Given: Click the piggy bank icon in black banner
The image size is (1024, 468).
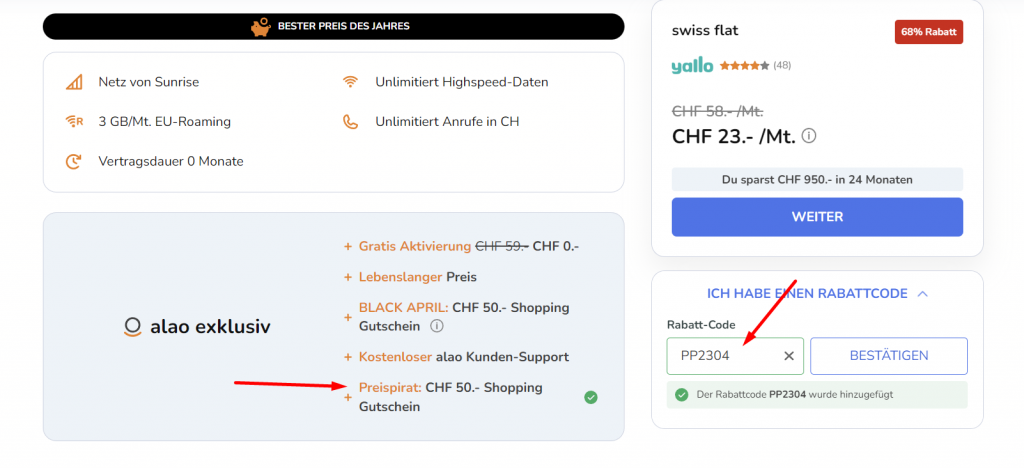Looking at the screenshot, I should click(260, 26).
